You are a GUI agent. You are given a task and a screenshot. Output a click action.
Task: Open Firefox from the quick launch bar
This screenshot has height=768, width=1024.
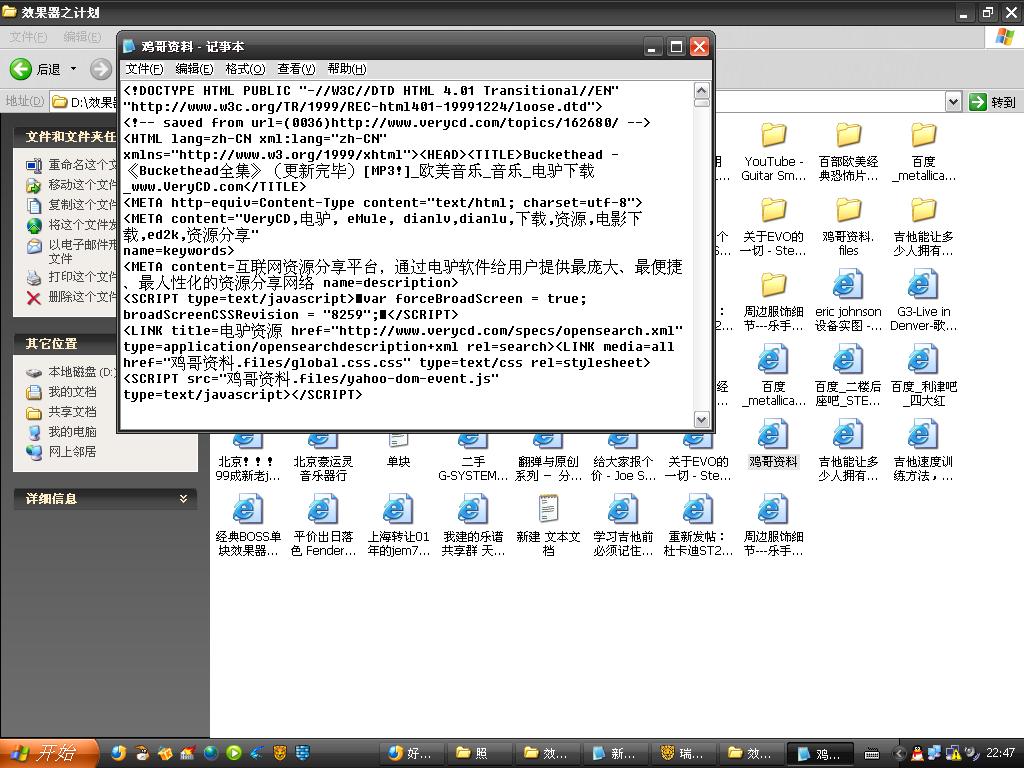[x=119, y=753]
